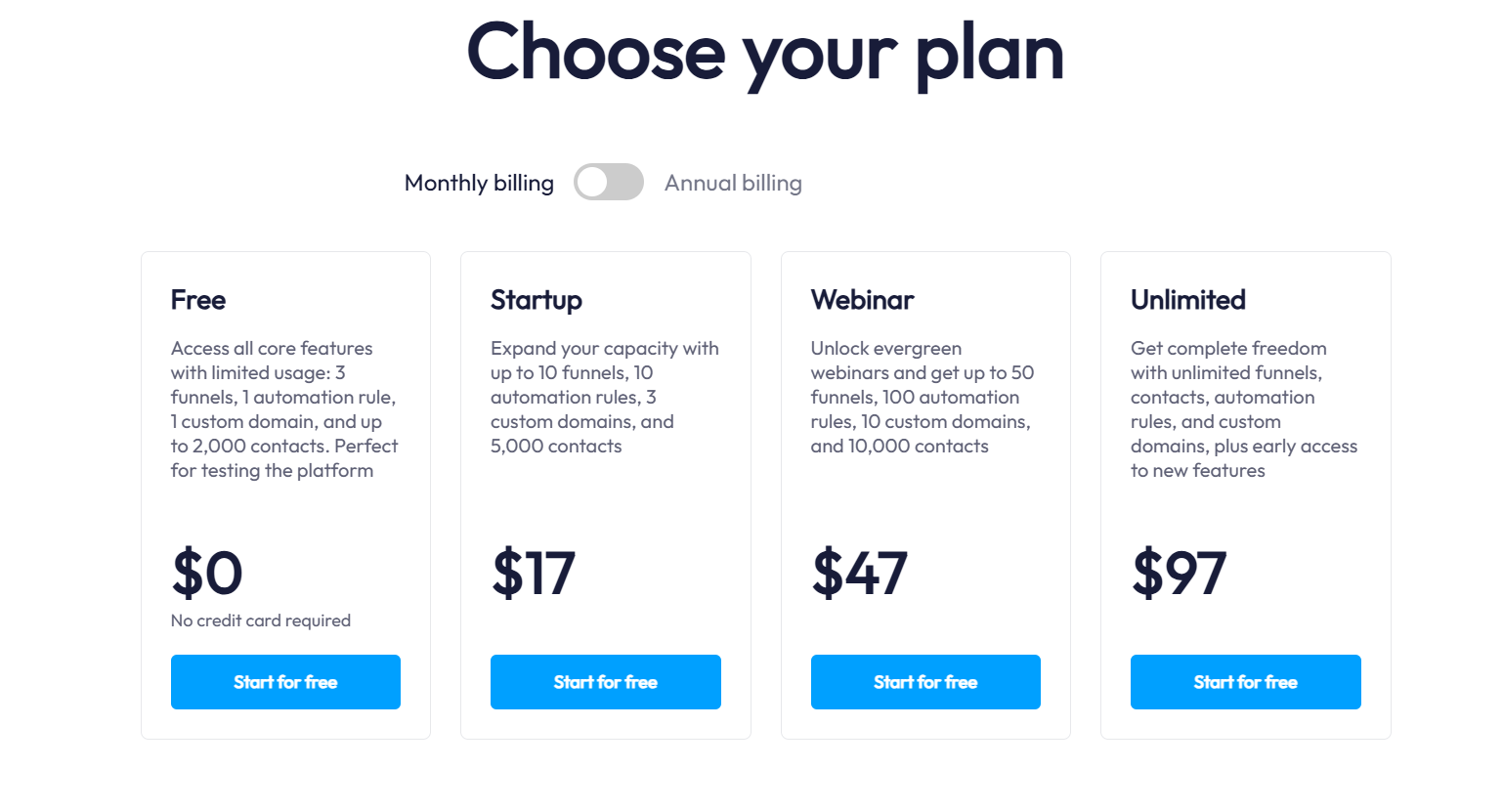Screen dimensions: 1503x812
Task: Click the $17 Startup price
Action: tap(534, 575)
